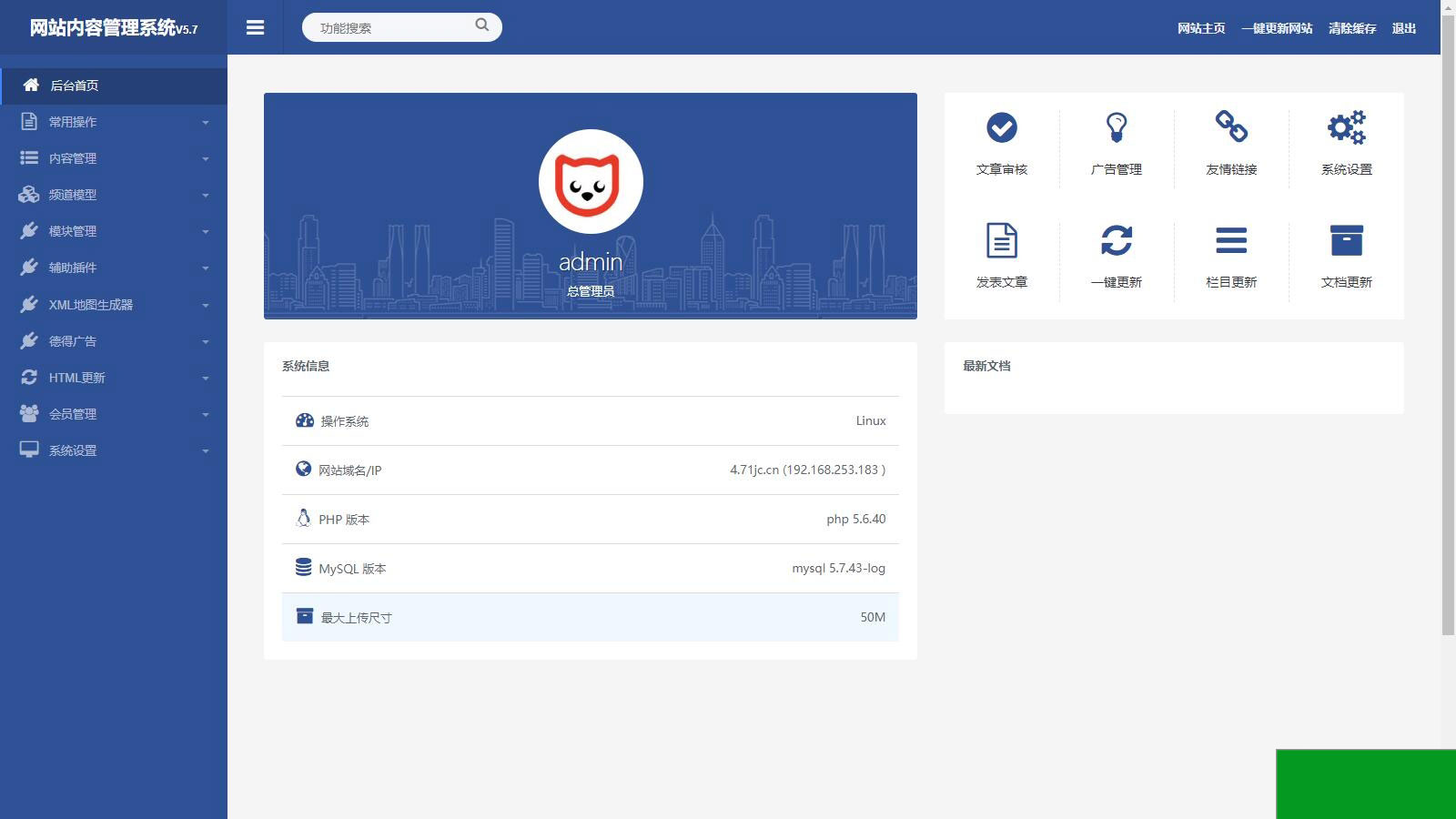Click the mysql 5.7.43-log value
Screen dimensions: 1456x819
839,568
